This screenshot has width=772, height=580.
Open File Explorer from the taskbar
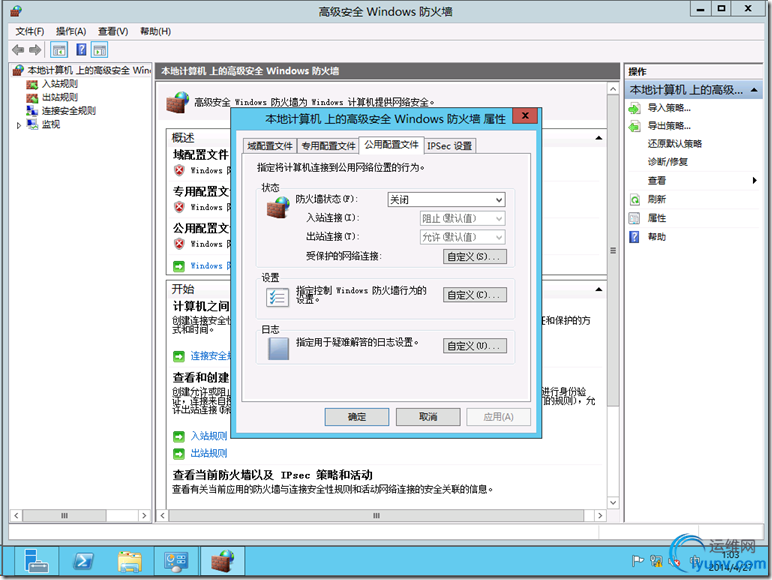[x=129, y=561]
